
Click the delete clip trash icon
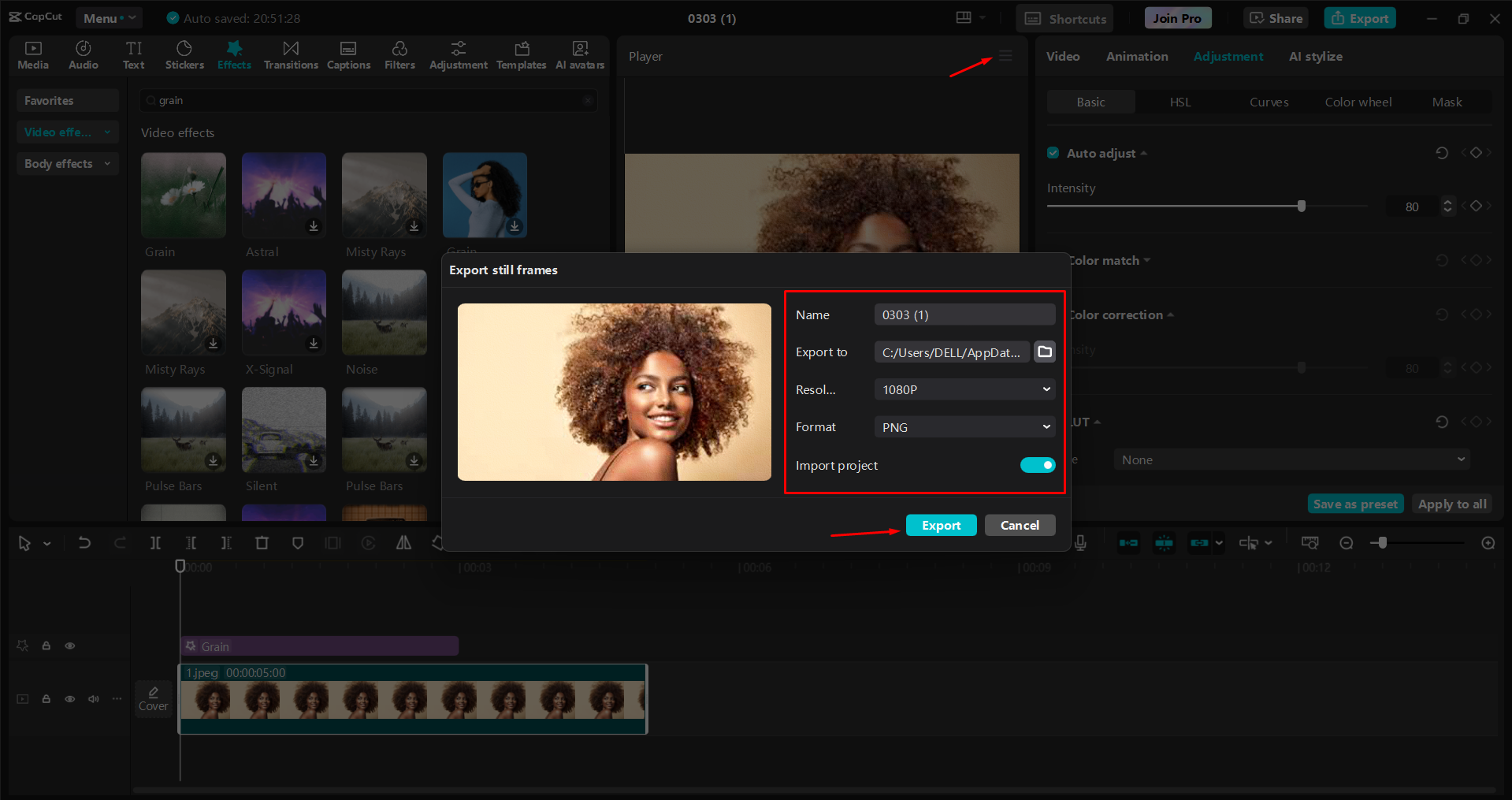coord(262,542)
